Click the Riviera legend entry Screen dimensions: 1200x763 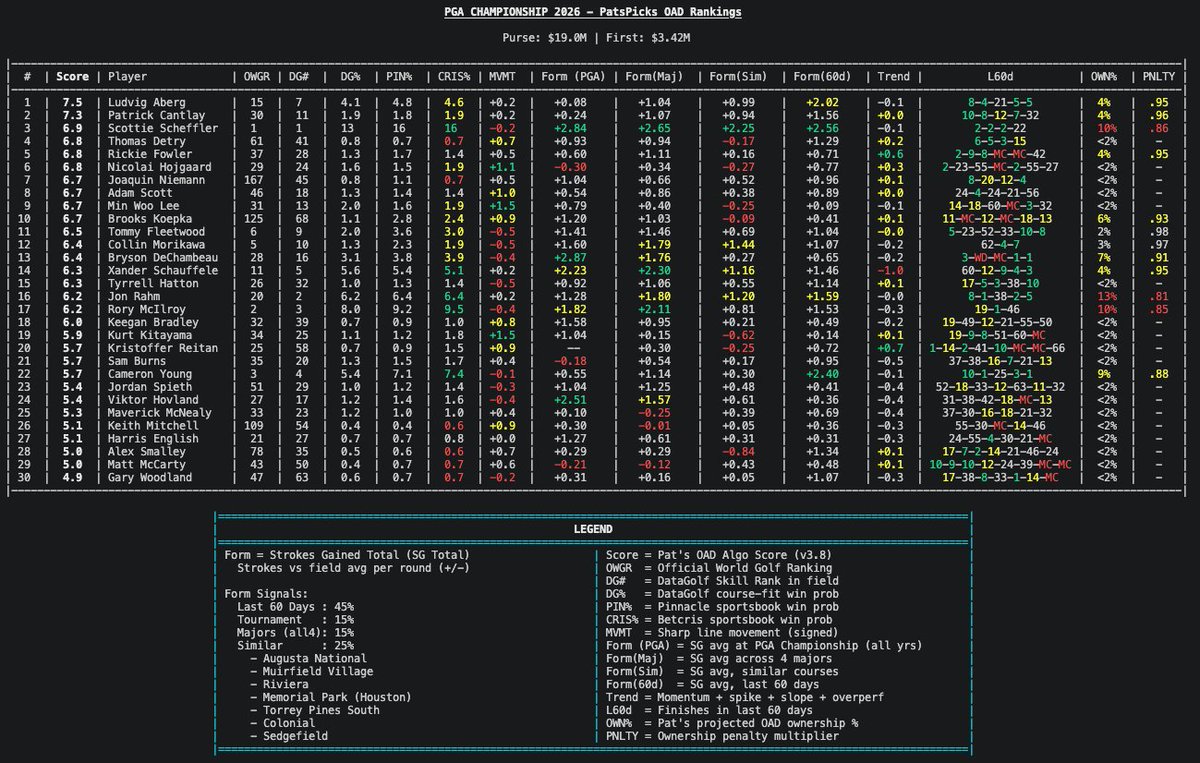287,684
